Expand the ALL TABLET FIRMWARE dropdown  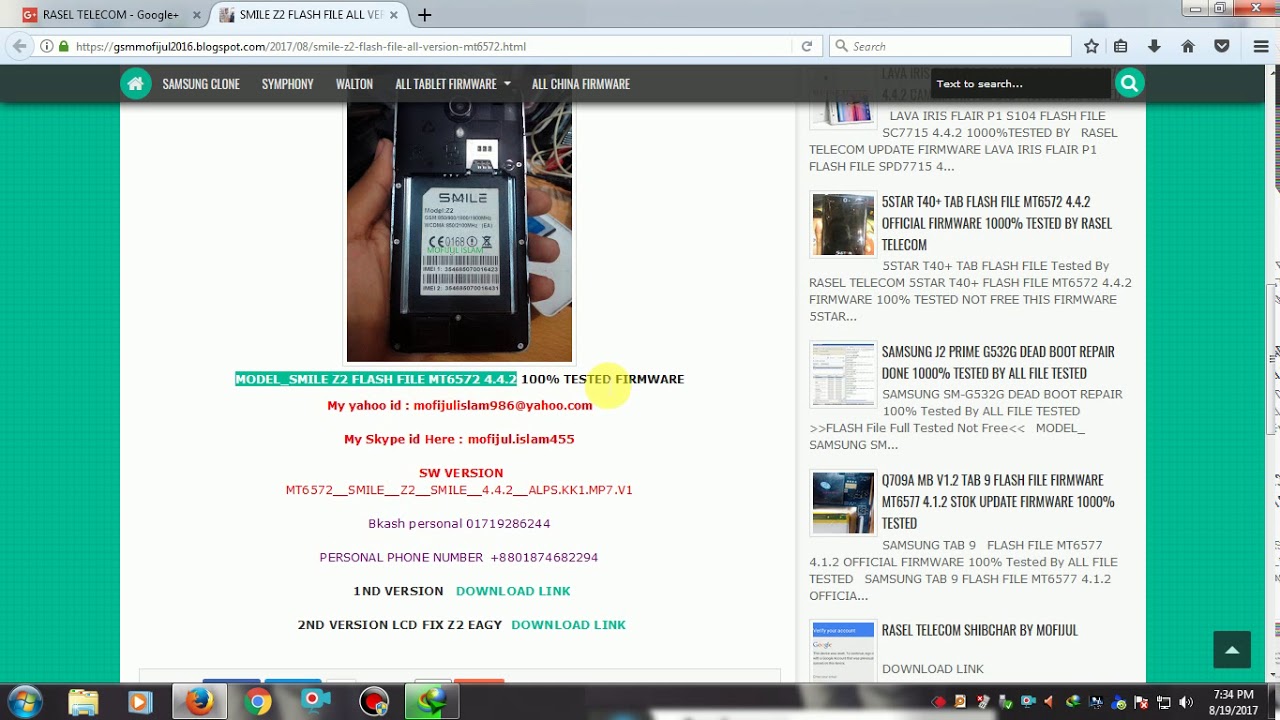click(452, 84)
